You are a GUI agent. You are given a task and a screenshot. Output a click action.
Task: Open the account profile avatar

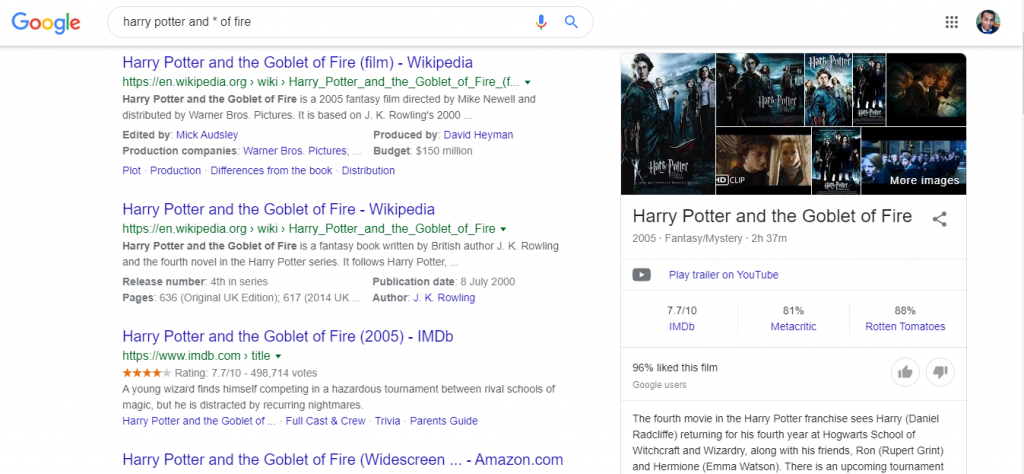[x=988, y=22]
